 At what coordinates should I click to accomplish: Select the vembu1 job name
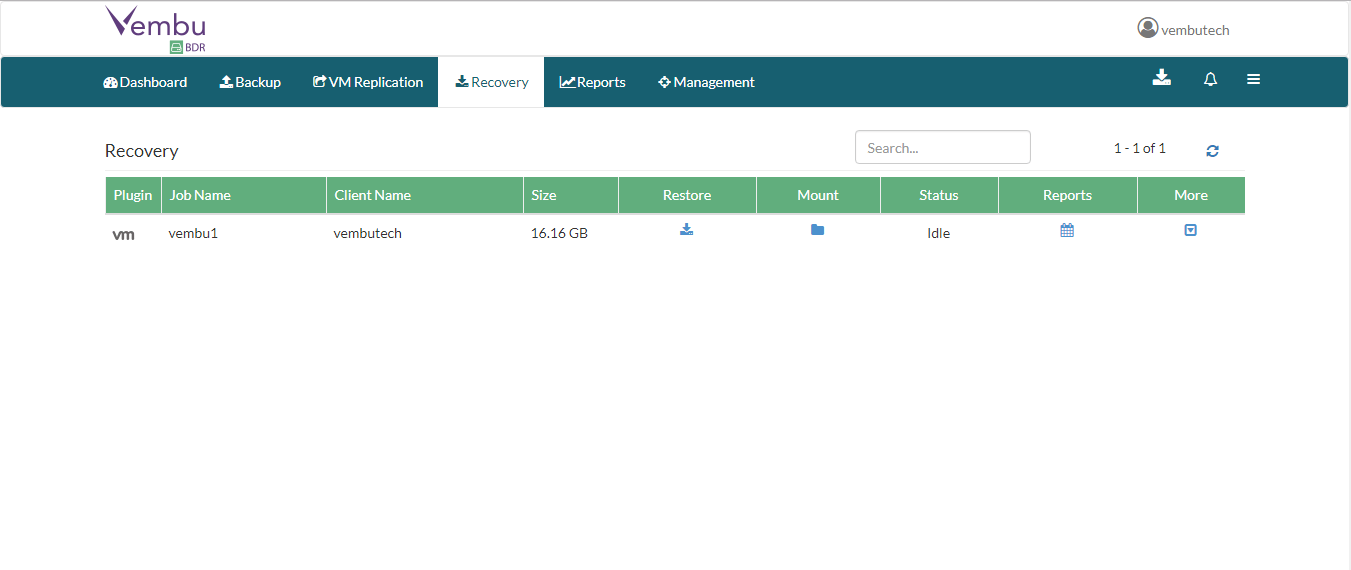(x=193, y=233)
